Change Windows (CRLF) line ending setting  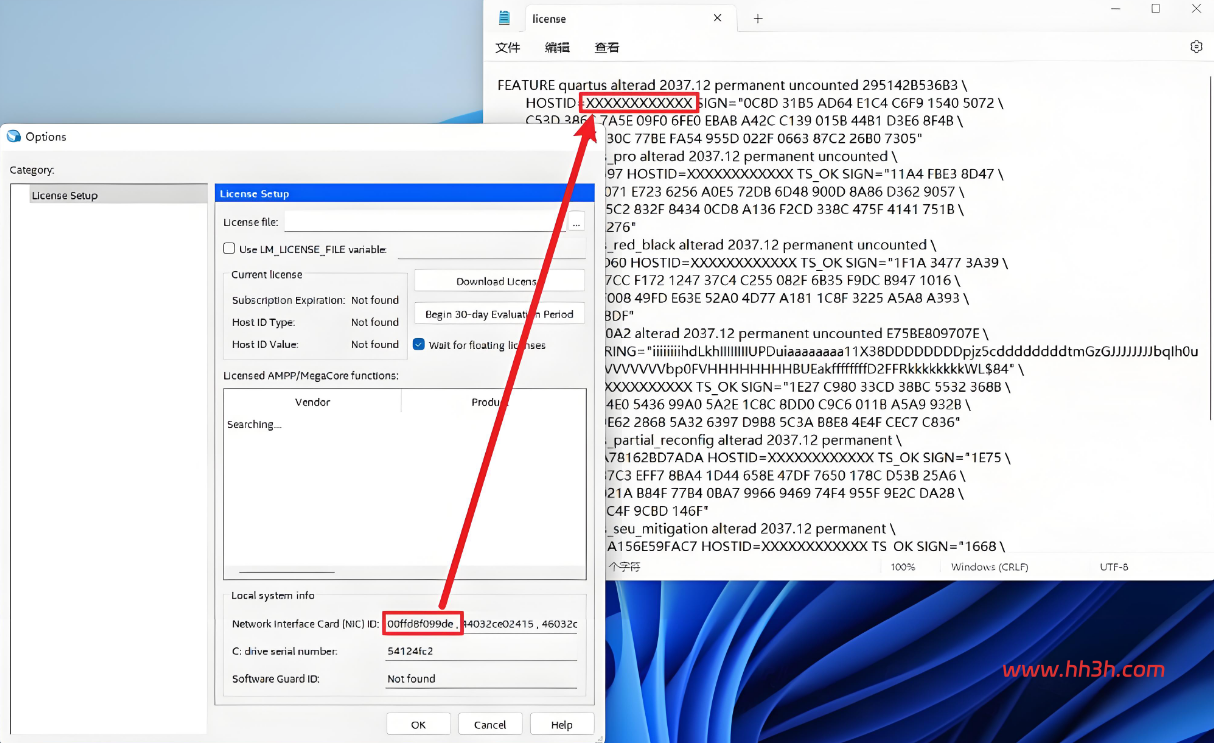click(x=988, y=567)
